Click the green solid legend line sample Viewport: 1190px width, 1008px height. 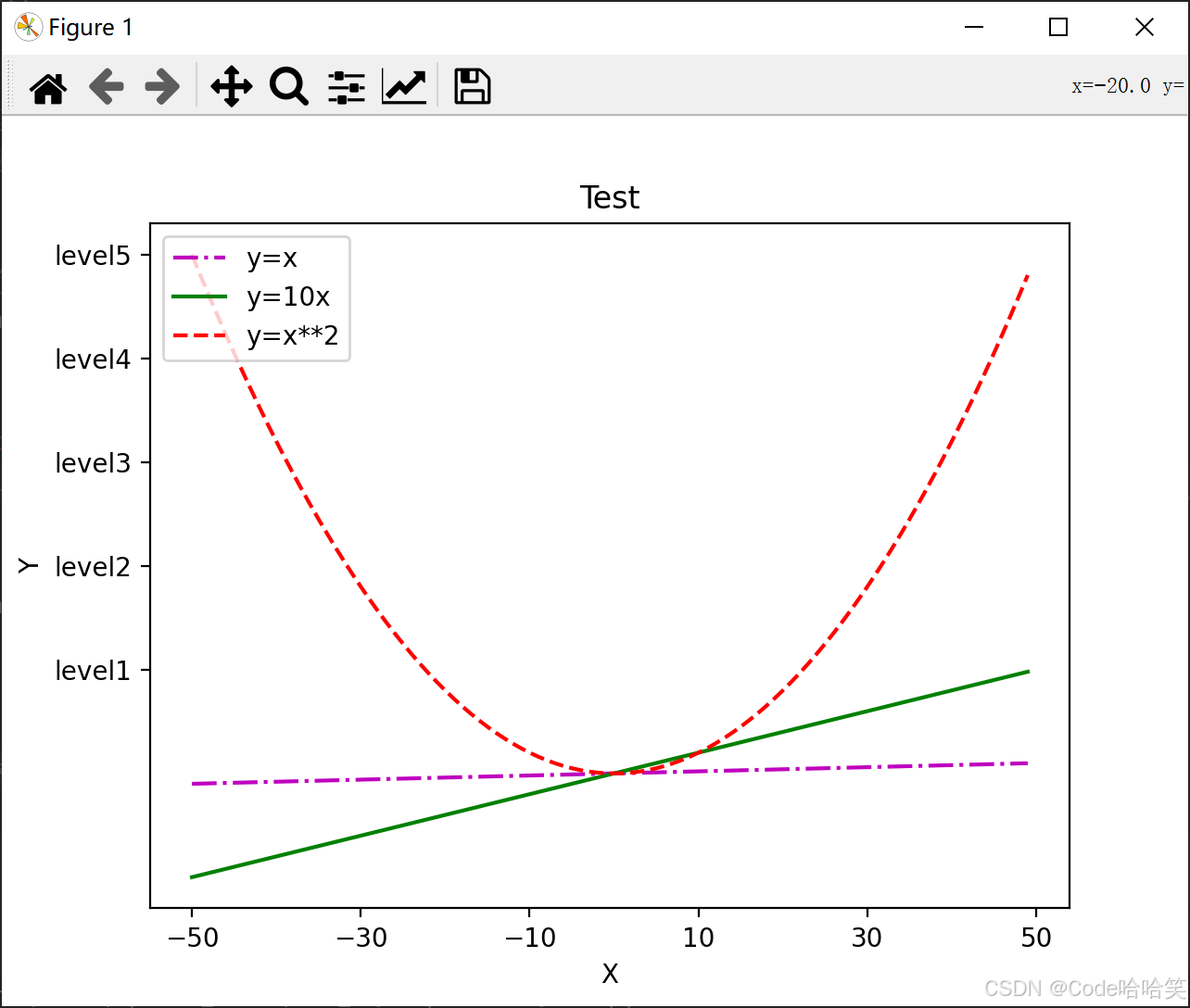(200, 297)
